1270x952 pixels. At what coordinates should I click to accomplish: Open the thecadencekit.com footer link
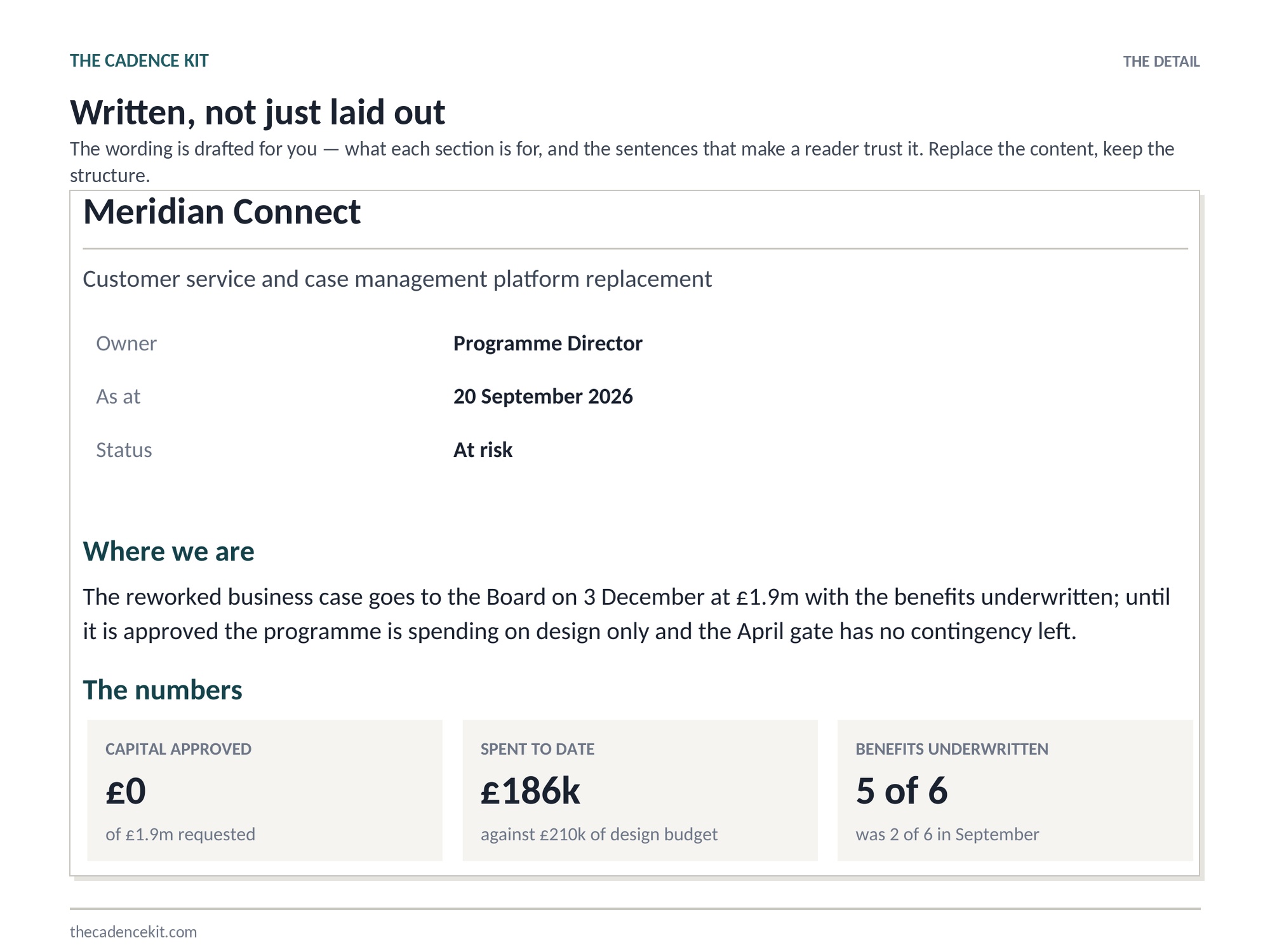click(133, 932)
